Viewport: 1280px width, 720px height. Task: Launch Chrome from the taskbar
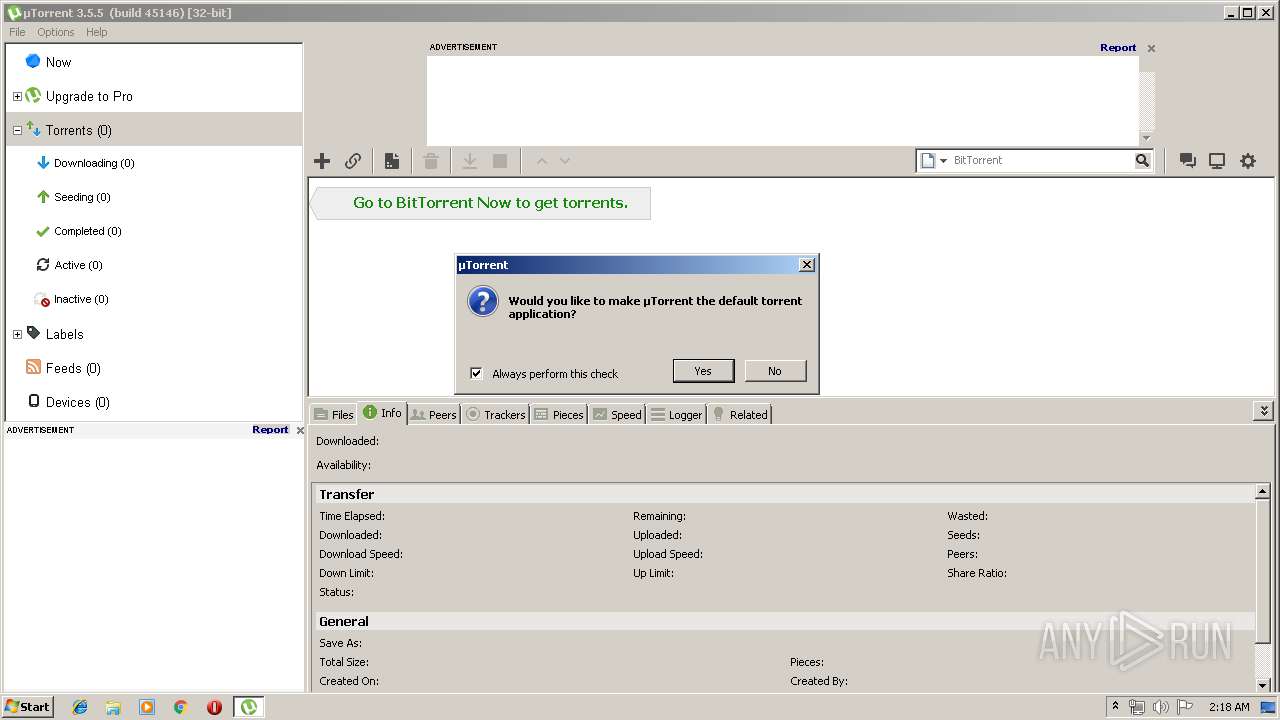click(180, 707)
